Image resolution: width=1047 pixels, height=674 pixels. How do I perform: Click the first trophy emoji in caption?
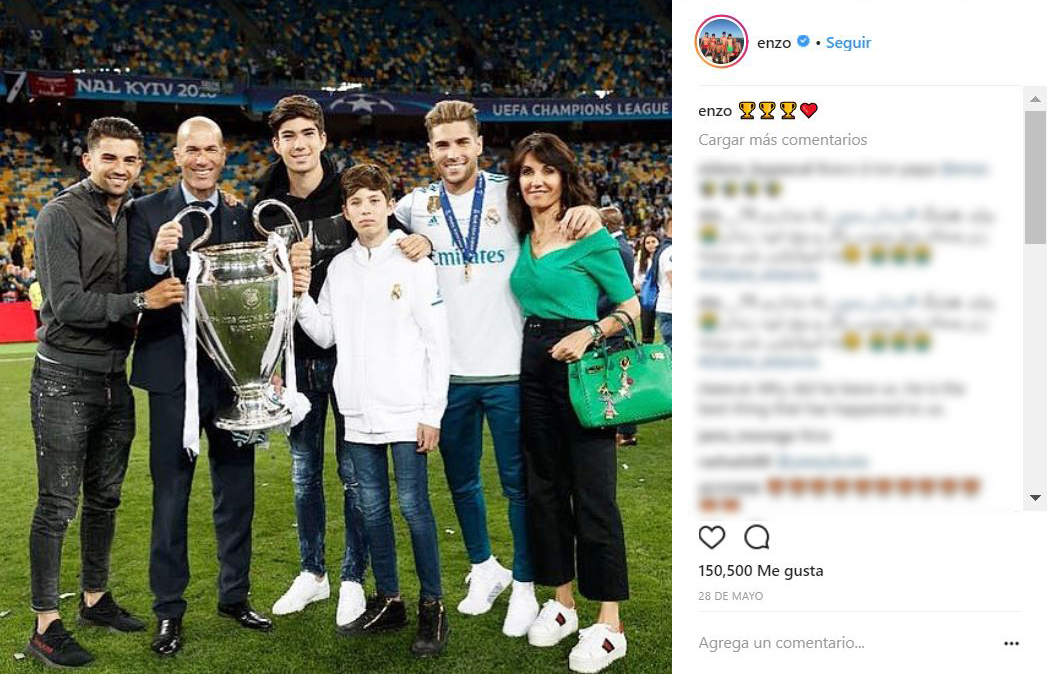(x=747, y=110)
